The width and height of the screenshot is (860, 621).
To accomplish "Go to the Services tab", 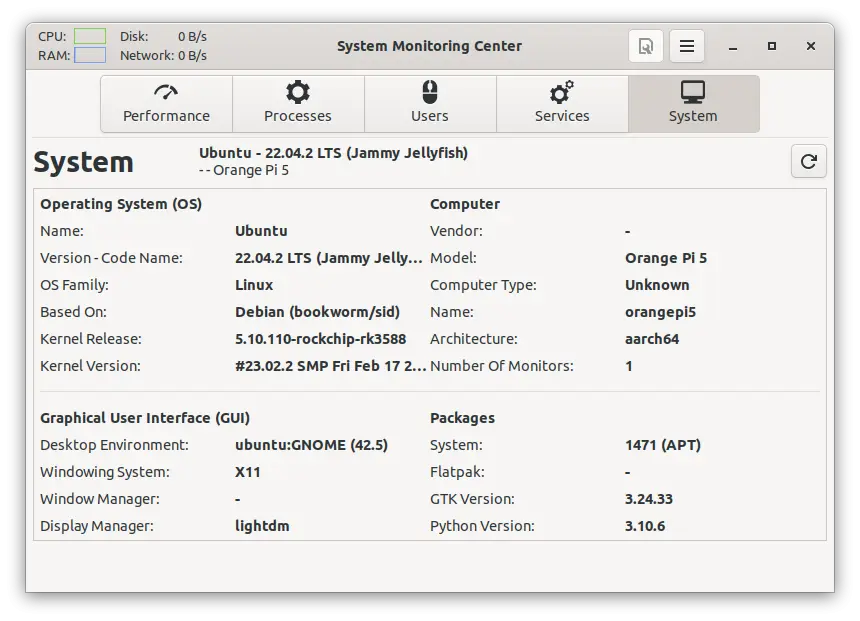I will [x=562, y=104].
